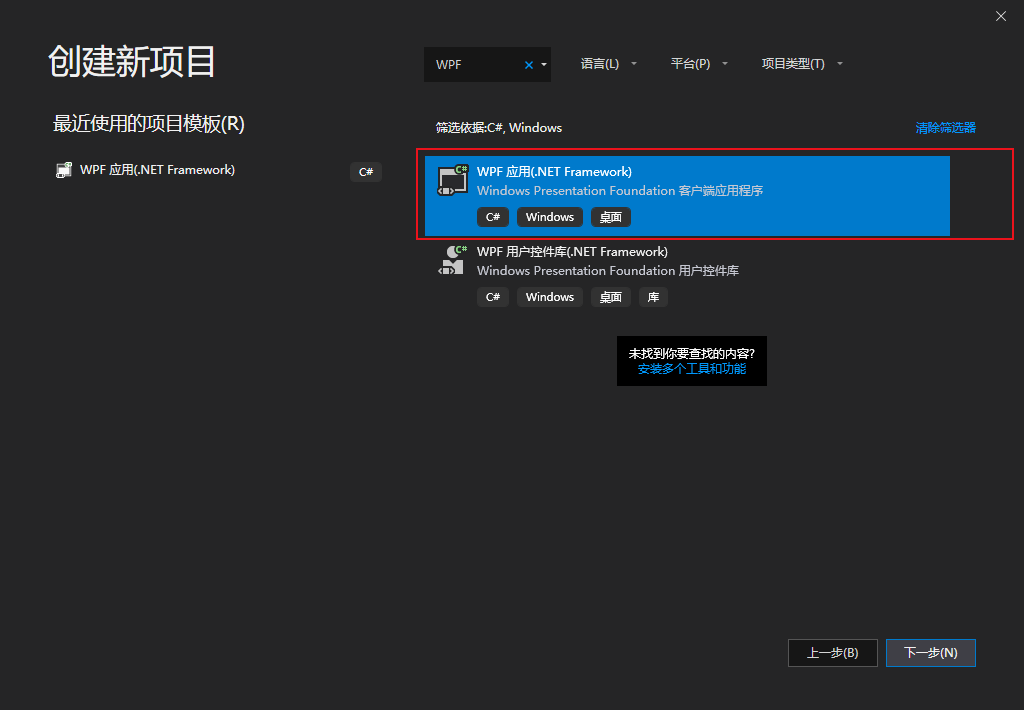Image resolution: width=1024 pixels, height=710 pixels.
Task: Click the C# tag under WPF 用户控件库
Action: click(x=493, y=297)
